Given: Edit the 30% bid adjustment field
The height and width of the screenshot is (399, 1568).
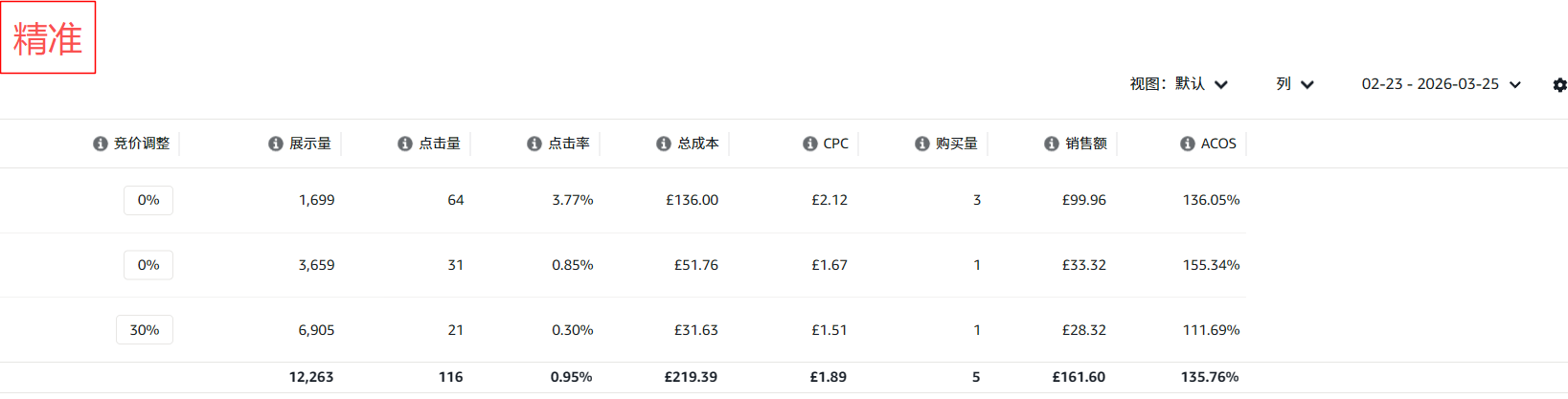Looking at the screenshot, I should tap(145, 330).
